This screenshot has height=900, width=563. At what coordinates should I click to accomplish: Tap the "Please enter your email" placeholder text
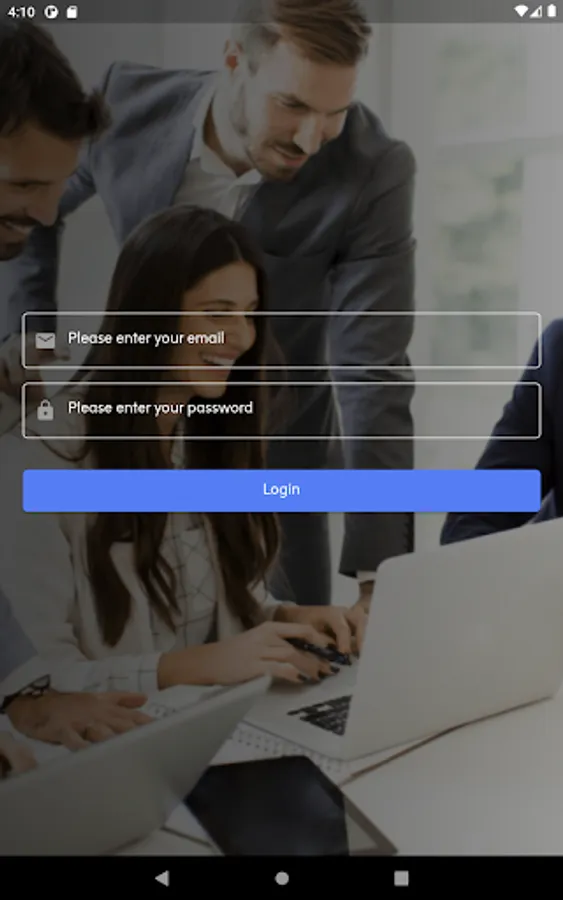click(x=146, y=338)
